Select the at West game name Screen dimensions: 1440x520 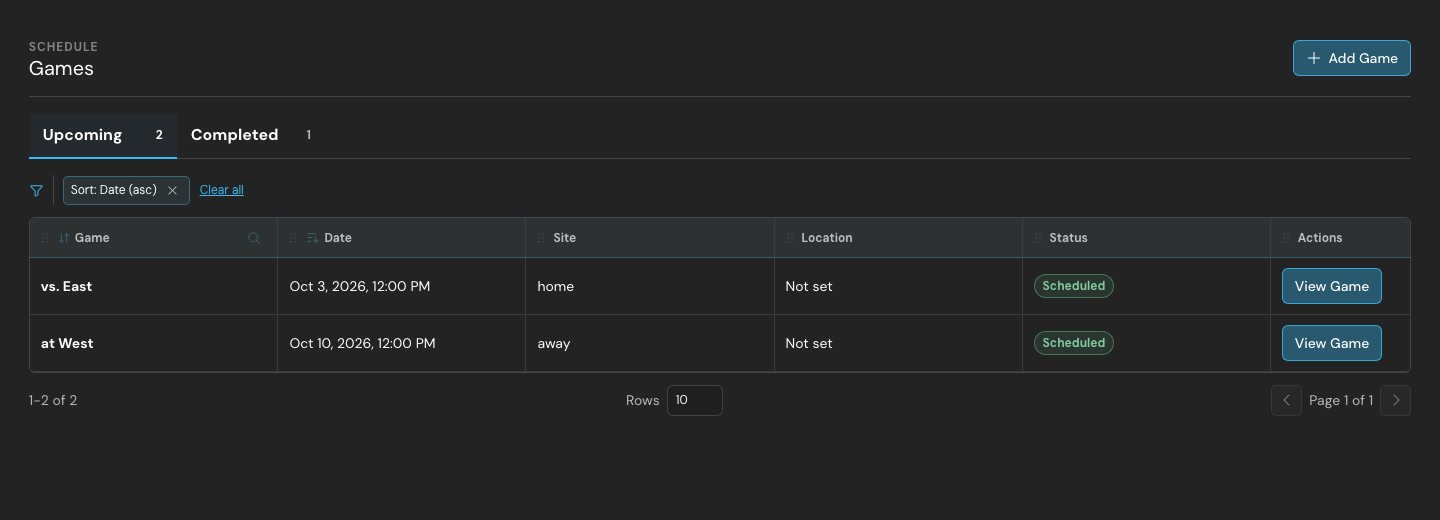click(67, 343)
